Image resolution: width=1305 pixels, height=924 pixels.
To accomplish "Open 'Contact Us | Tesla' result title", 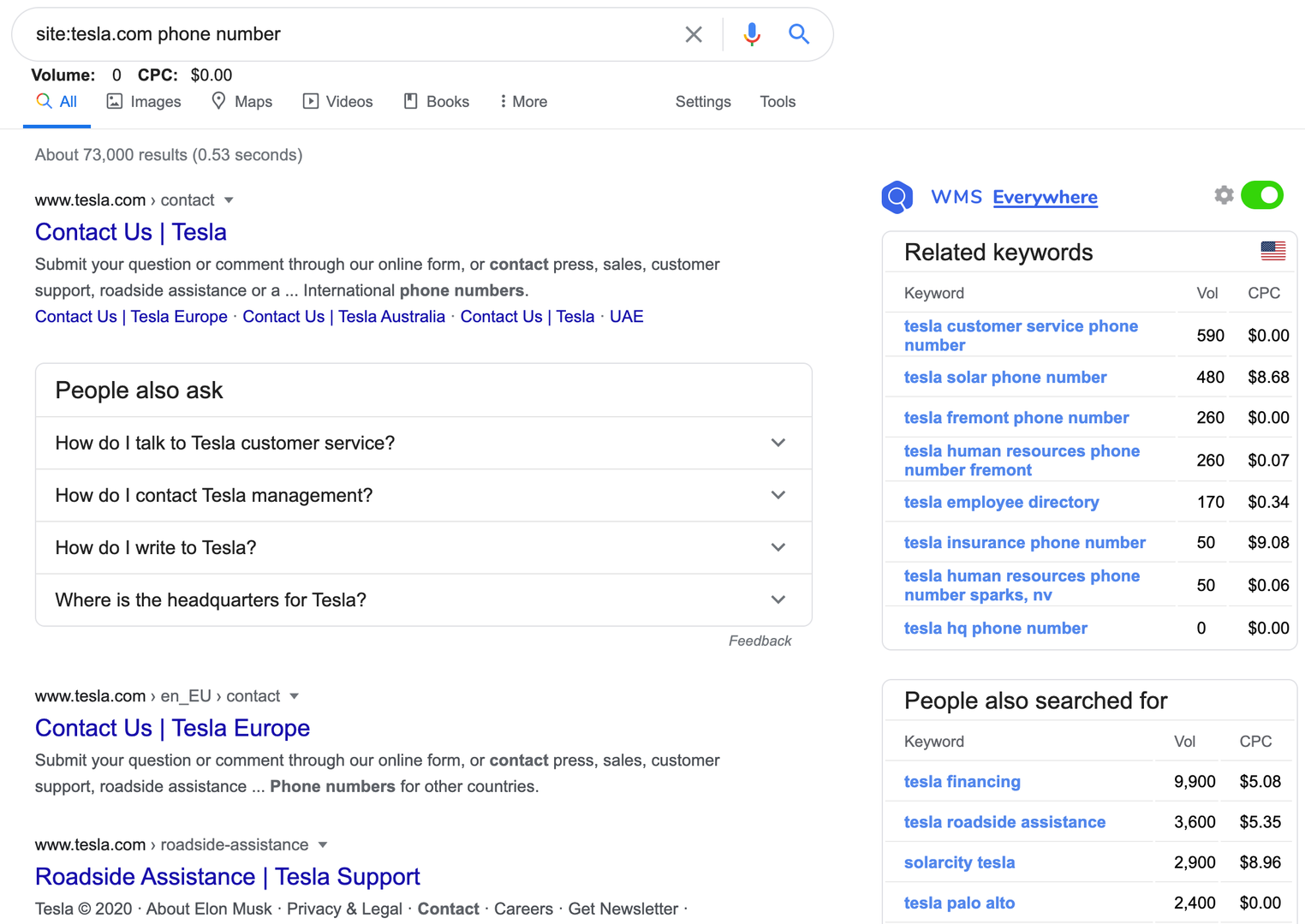I will 131,232.
